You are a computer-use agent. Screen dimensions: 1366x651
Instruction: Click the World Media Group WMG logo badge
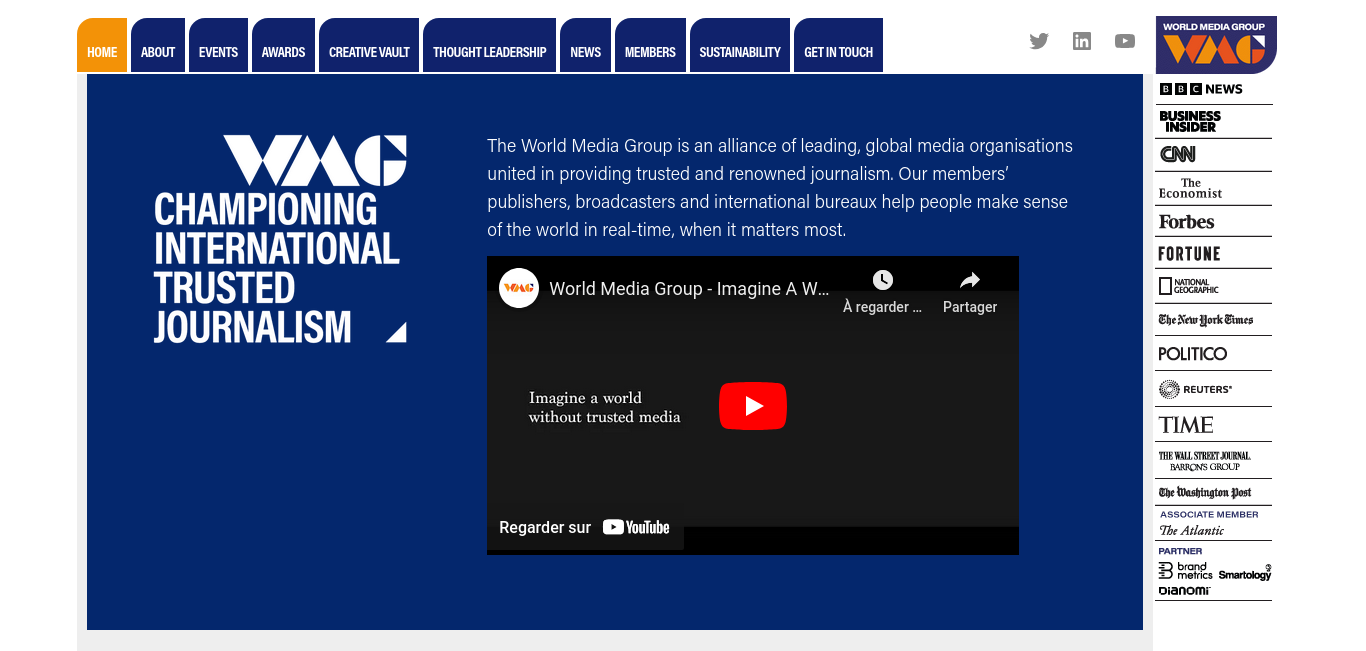click(1216, 45)
